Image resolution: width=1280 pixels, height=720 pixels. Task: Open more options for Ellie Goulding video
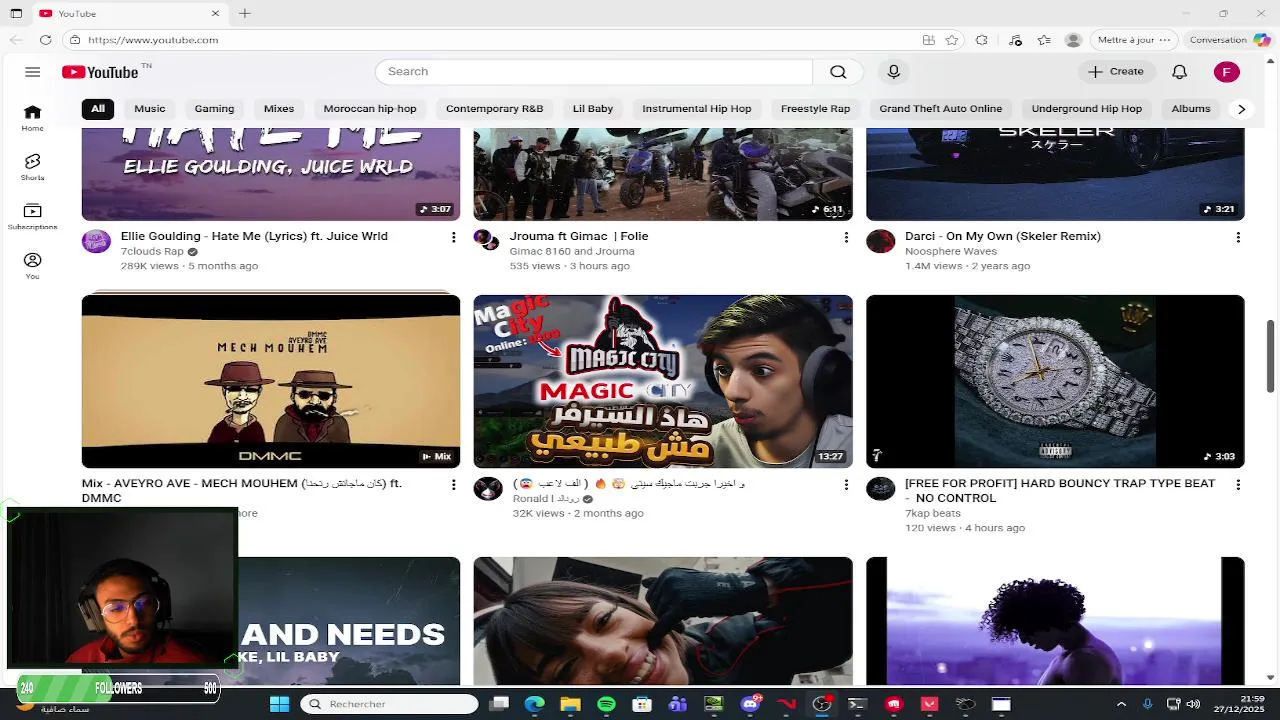click(453, 237)
